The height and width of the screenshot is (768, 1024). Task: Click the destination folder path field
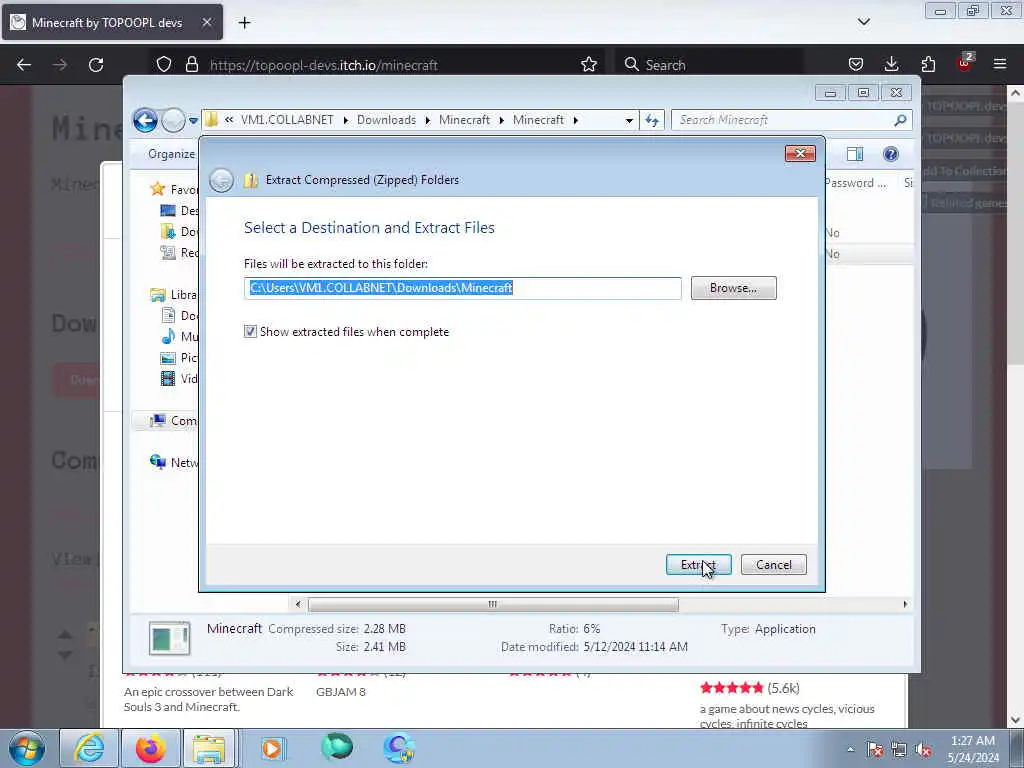pos(462,288)
